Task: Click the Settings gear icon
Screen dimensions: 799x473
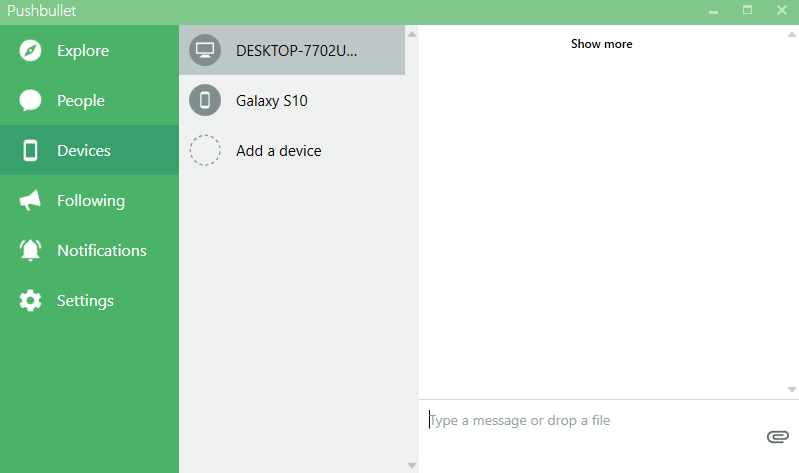Action: point(30,300)
